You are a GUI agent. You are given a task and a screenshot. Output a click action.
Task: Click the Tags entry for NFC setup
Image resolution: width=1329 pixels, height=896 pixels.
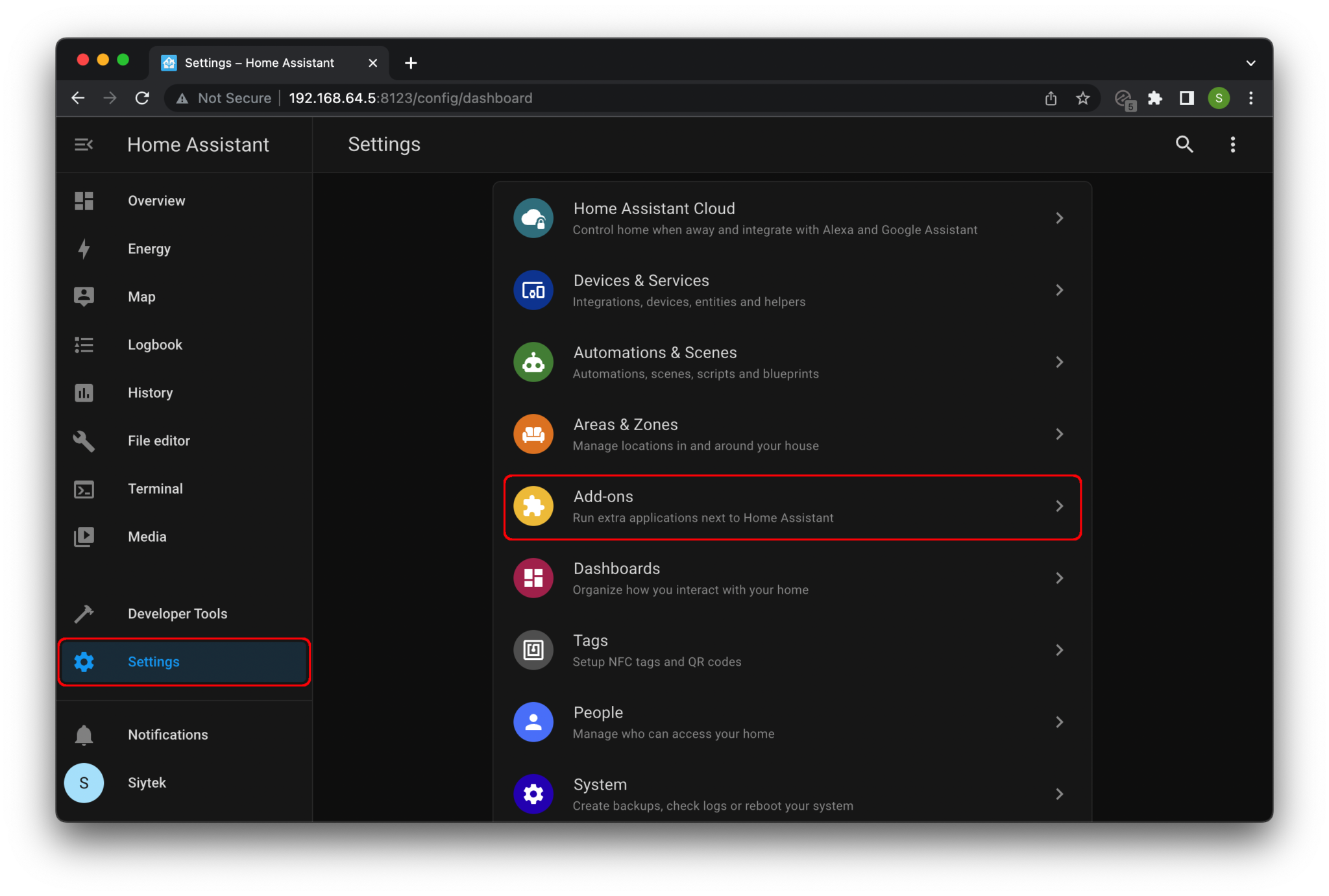pyautogui.click(x=714, y=649)
